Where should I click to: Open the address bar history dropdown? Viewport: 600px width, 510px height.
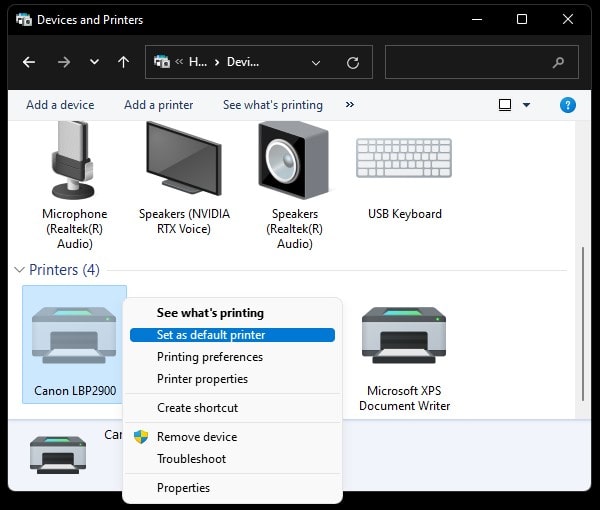316,63
